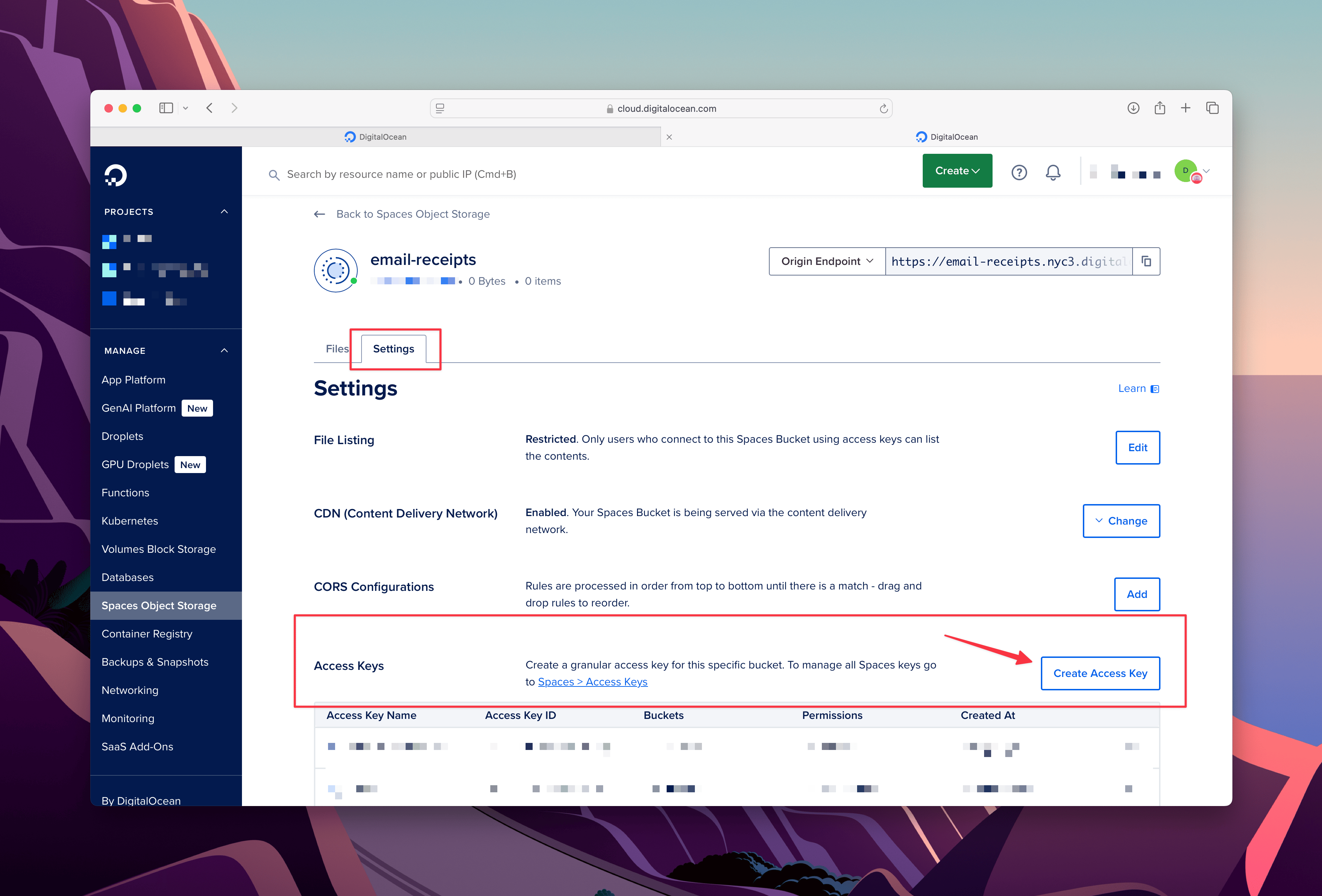Open notifications bell icon

[1053, 172]
